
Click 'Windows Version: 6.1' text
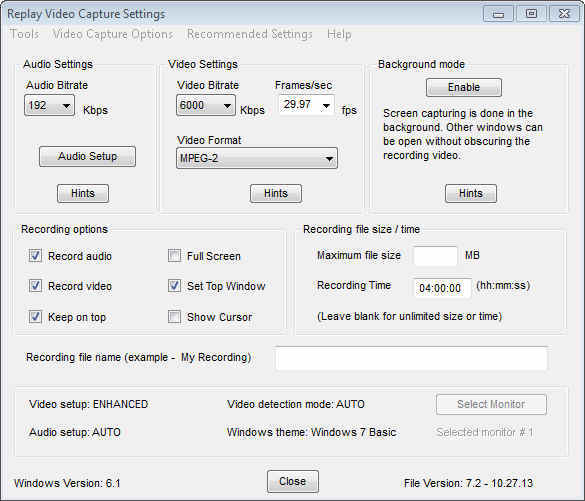[67, 483]
